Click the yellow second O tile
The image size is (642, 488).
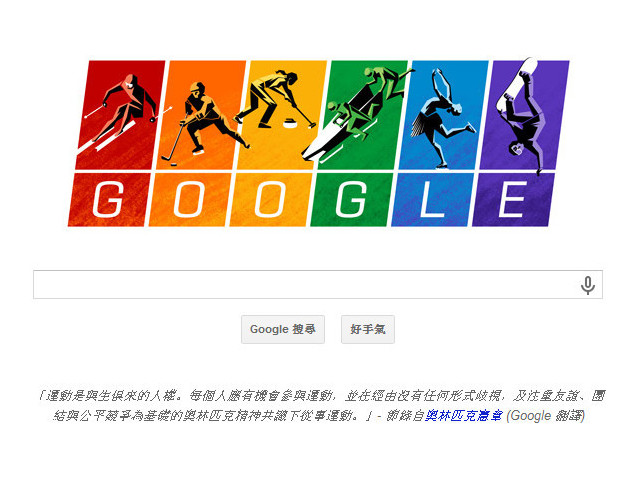coord(271,199)
